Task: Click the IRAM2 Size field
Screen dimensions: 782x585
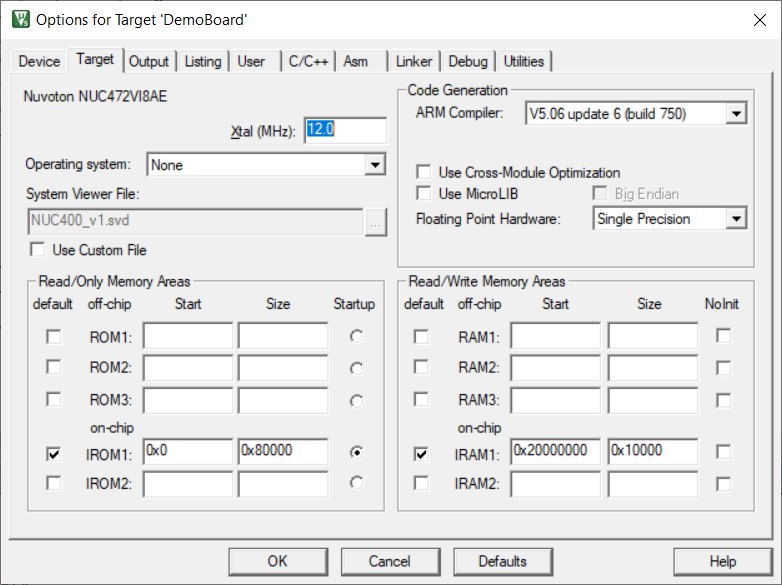Action: (x=653, y=484)
